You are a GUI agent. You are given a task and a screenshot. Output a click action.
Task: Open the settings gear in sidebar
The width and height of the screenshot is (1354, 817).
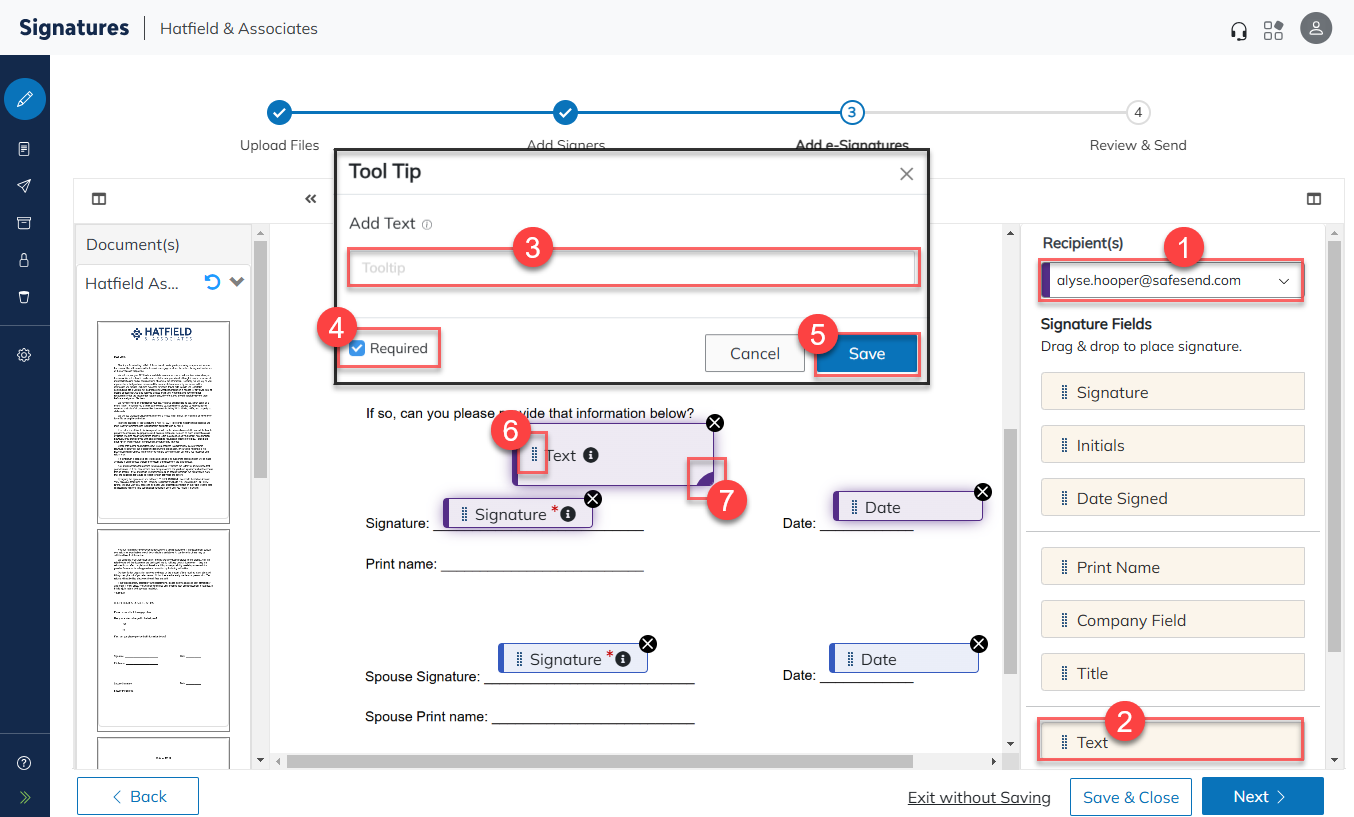tap(25, 355)
